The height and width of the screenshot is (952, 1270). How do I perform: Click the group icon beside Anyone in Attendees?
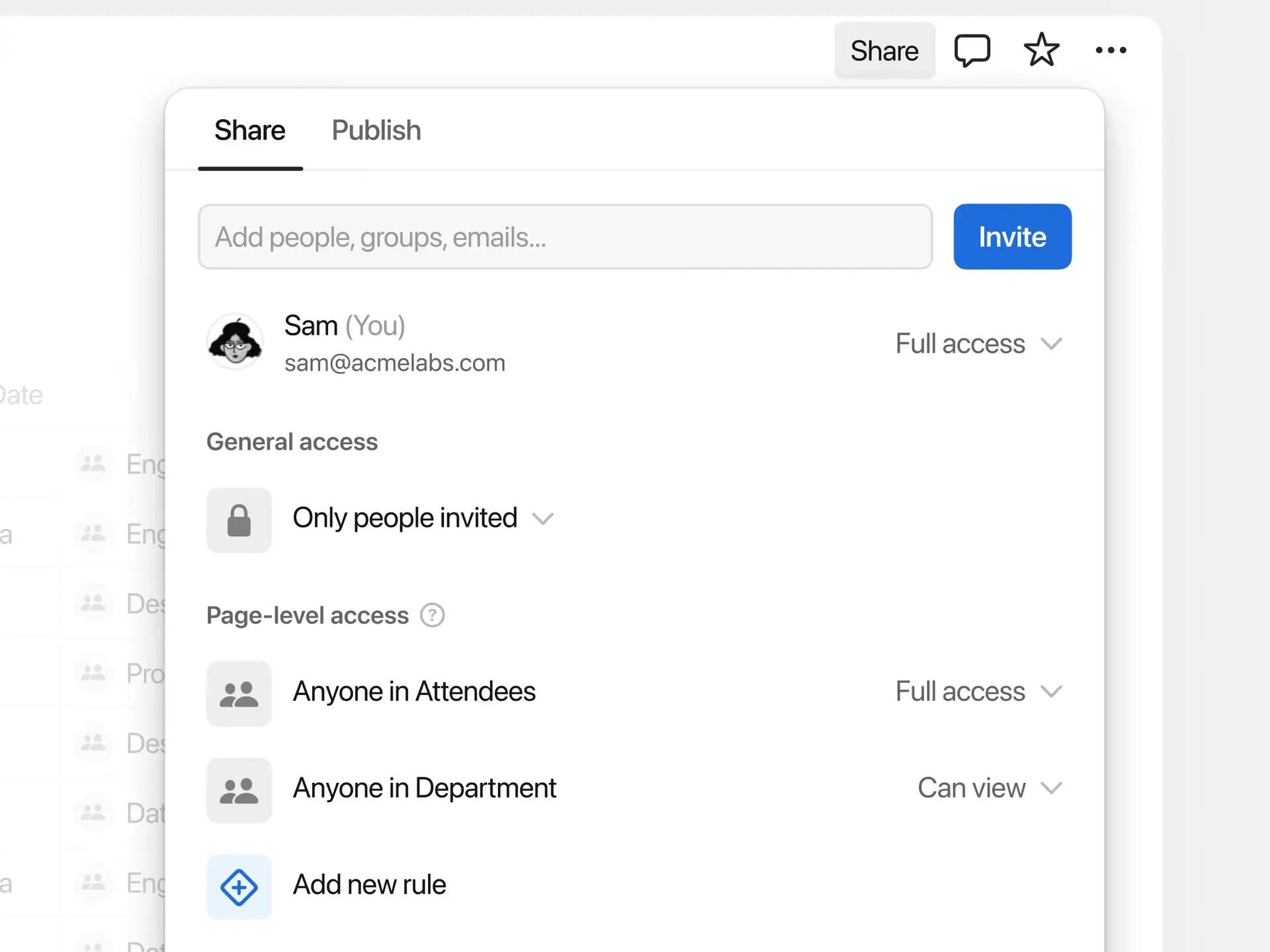coord(239,693)
